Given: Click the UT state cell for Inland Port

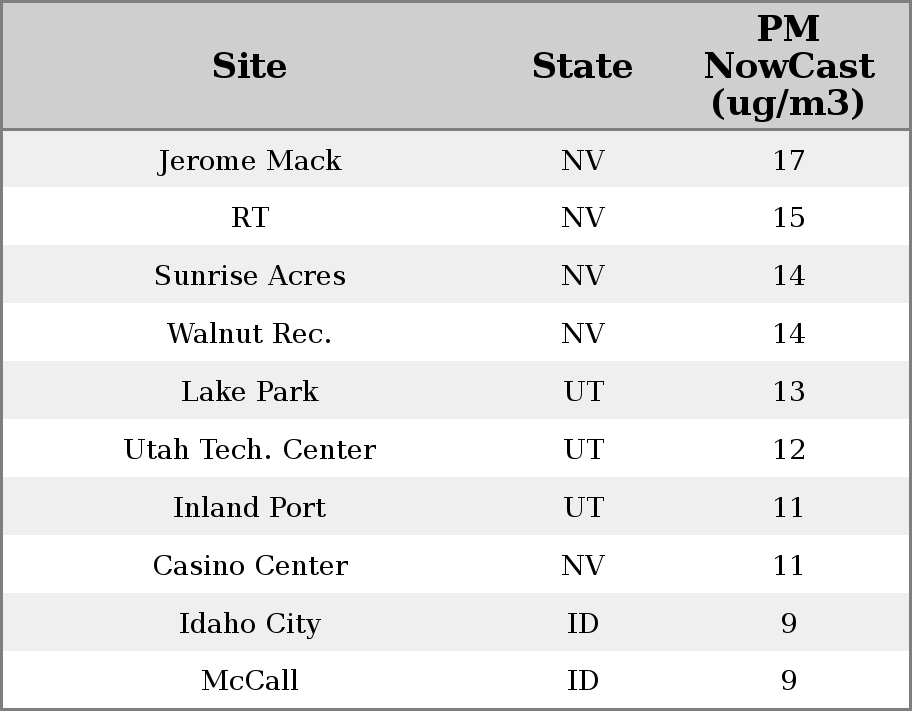Looking at the screenshot, I should point(582,508).
